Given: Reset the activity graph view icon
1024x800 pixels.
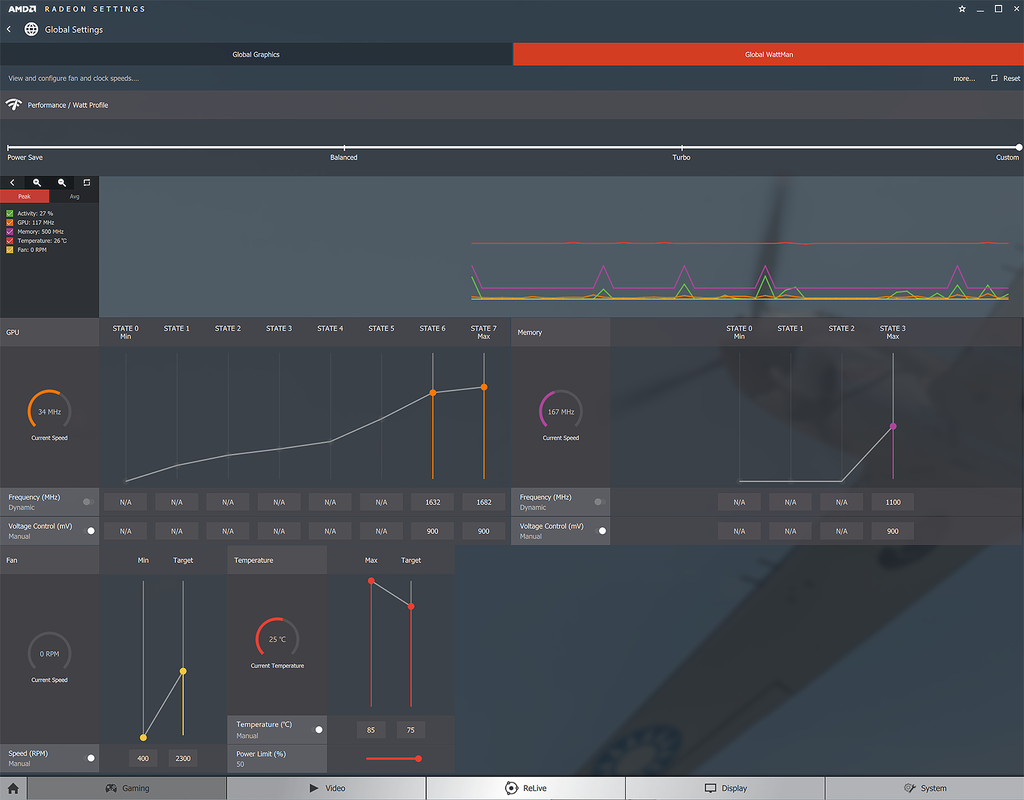Looking at the screenshot, I should tap(87, 183).
